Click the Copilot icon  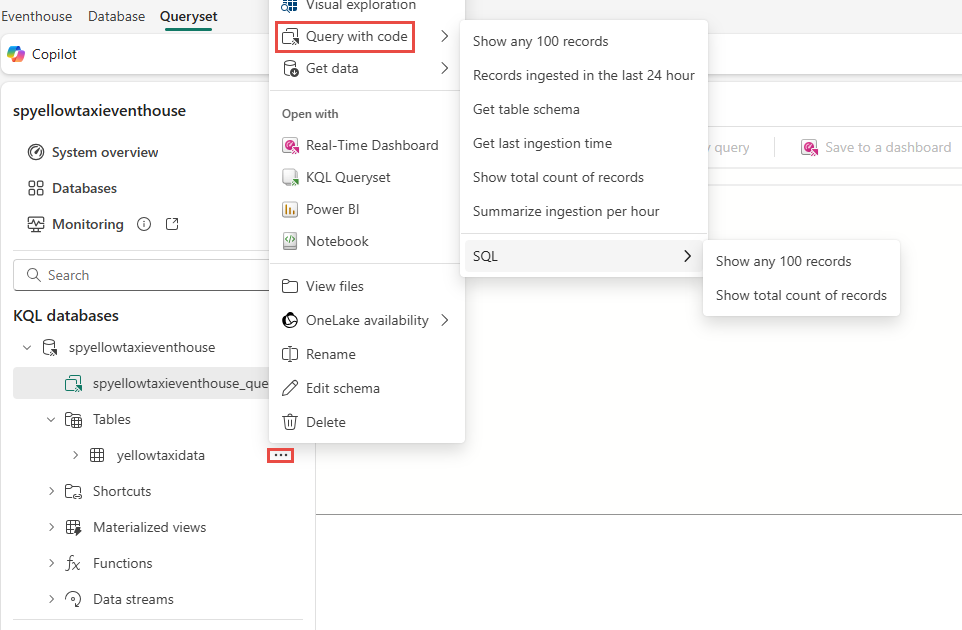[17, 54]
